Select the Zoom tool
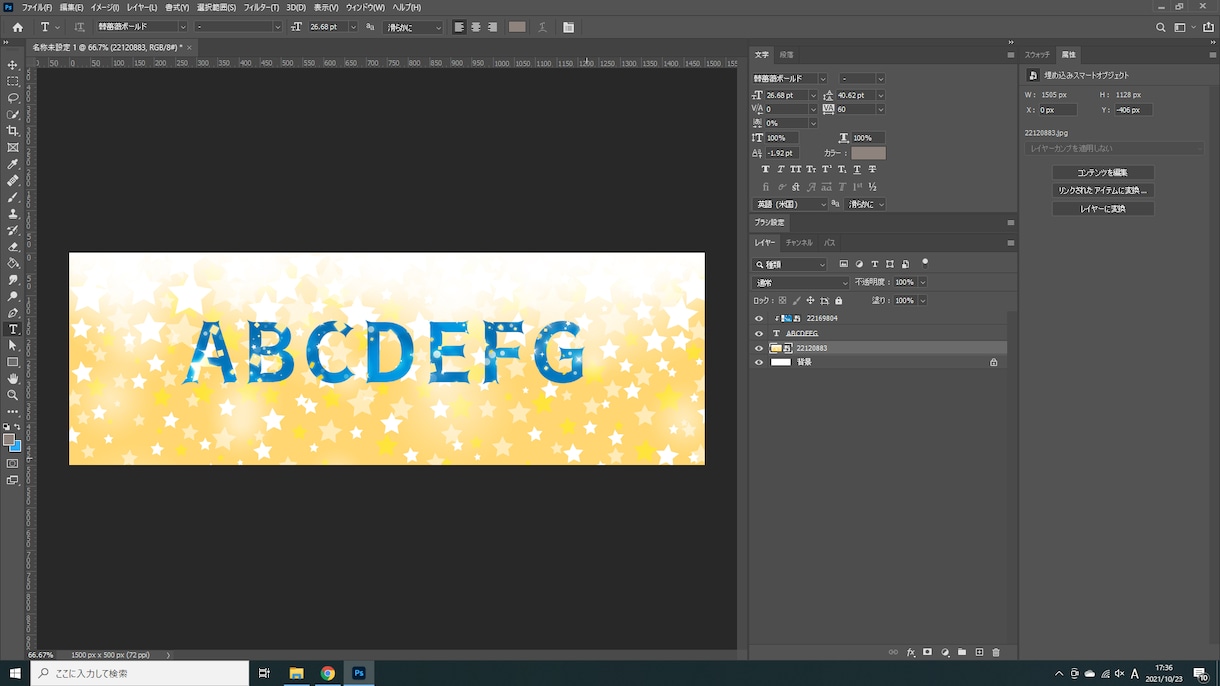 click(x=13, y=395)
